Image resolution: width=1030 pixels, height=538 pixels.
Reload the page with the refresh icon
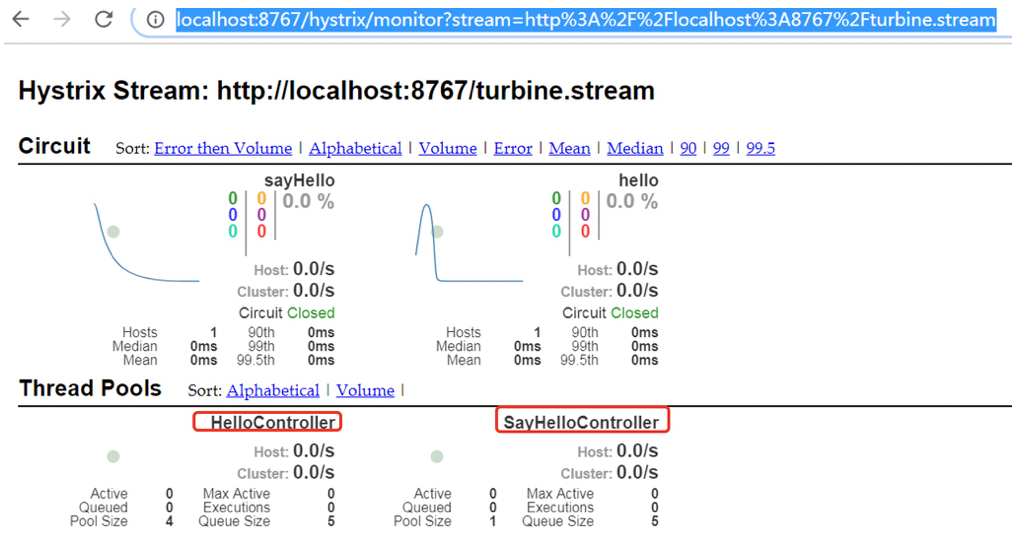click(x=104, y=19)
